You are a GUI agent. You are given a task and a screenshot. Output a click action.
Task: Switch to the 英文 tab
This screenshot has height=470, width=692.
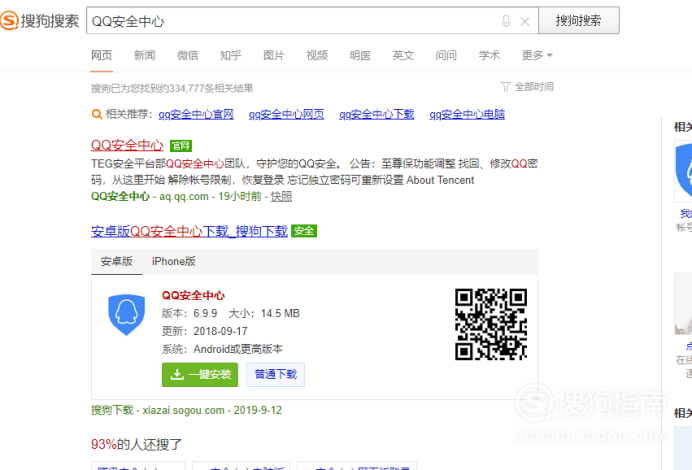point(403,55)
